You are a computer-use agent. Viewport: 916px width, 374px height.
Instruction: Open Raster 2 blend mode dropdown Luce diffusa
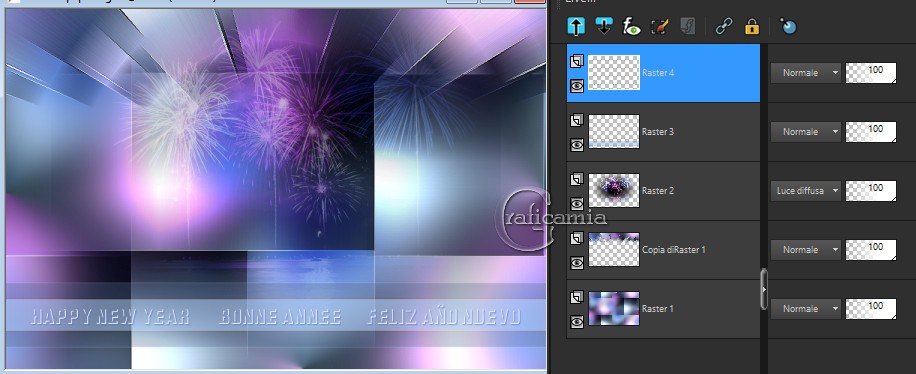pos(806,191)
